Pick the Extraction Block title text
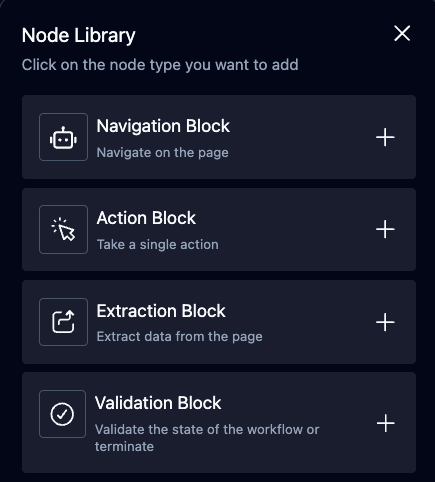This screenshot has width=435, height=482. (x=161, y=311)
